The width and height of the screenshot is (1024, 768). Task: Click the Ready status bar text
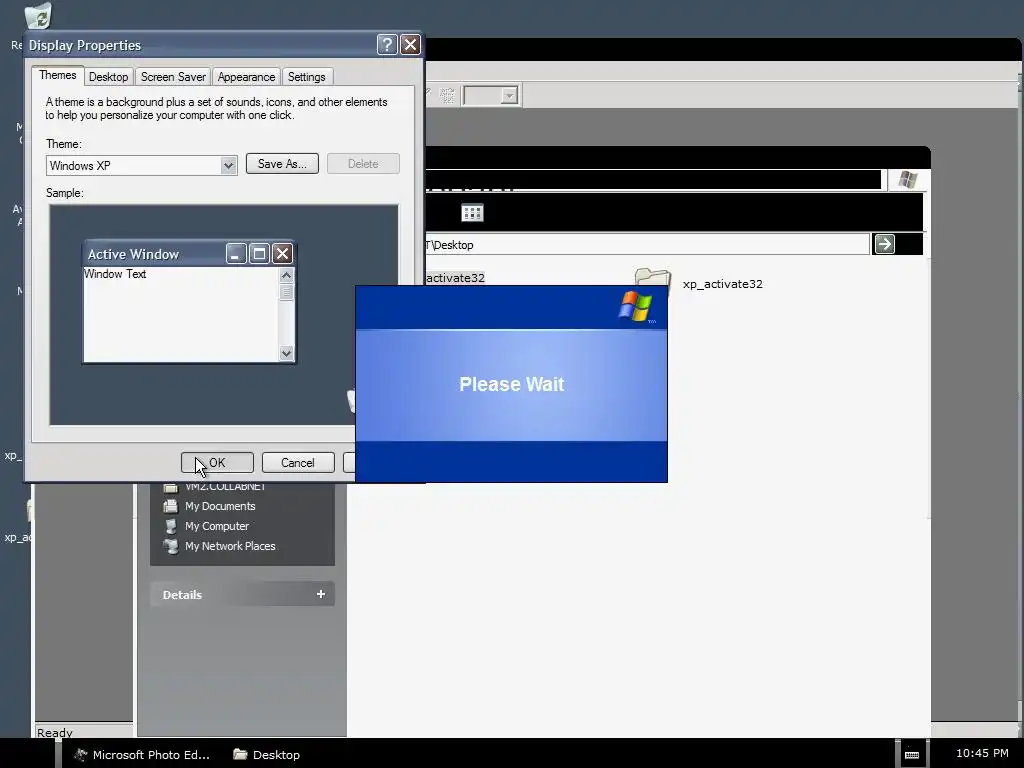[x=55, y=732]
